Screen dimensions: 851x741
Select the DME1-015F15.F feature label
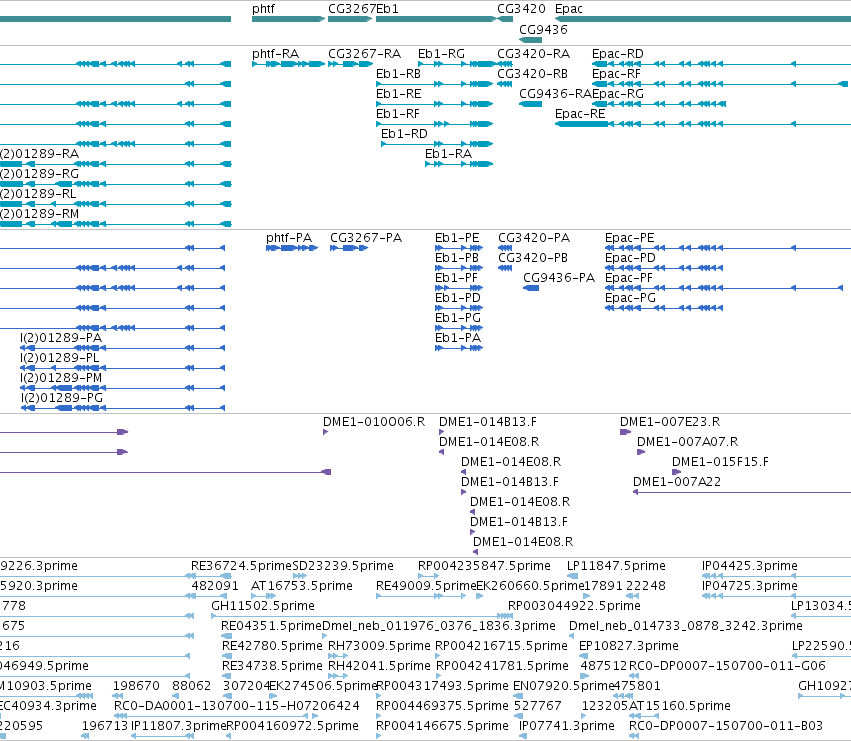pos(720,462)
